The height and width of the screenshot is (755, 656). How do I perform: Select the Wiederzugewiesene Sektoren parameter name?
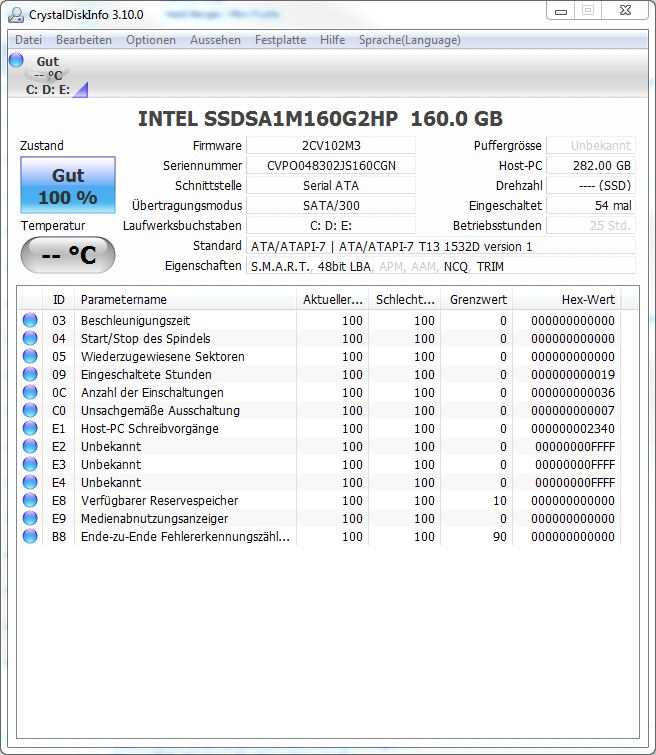[163, 357]
